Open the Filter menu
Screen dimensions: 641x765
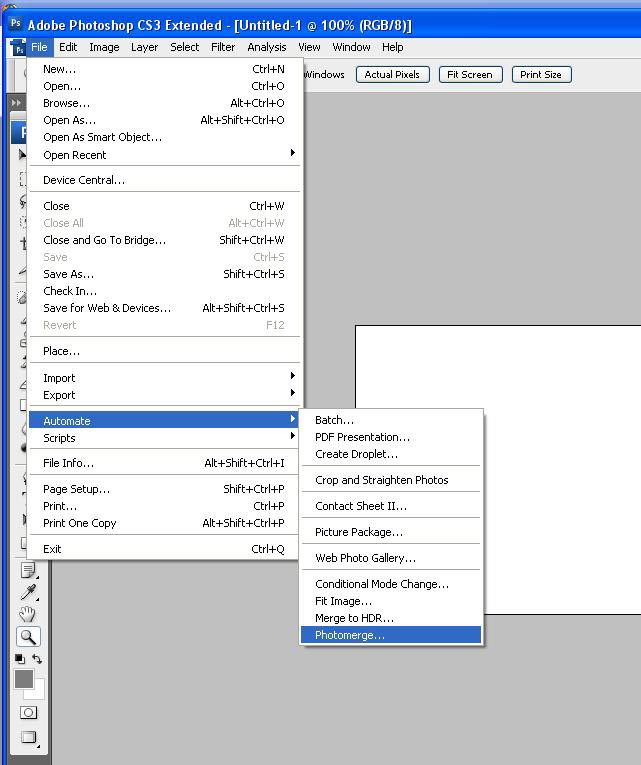click(223, 47)
